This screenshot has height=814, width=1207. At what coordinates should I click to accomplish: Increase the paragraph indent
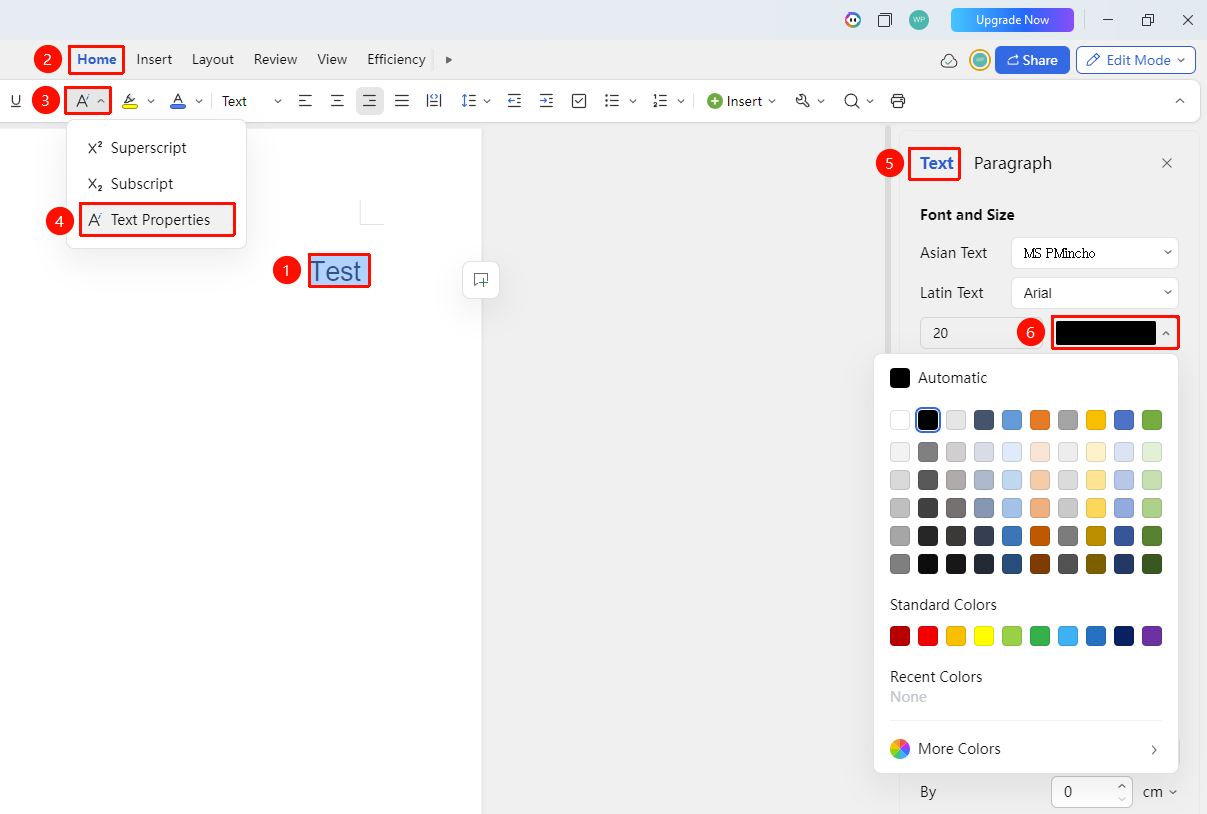(x=546, y=101)
